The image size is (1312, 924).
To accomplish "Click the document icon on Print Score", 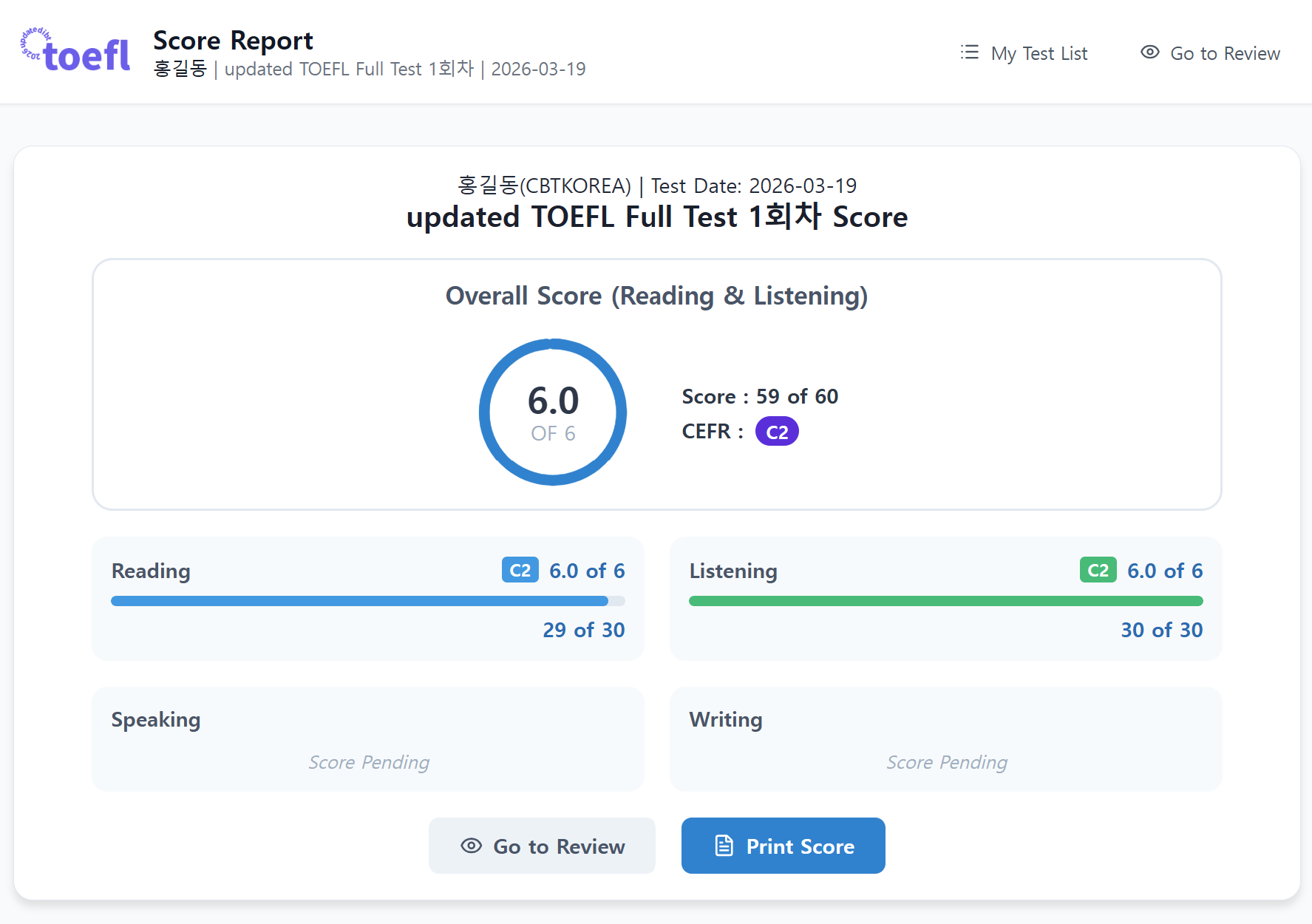I will (724, 846).
